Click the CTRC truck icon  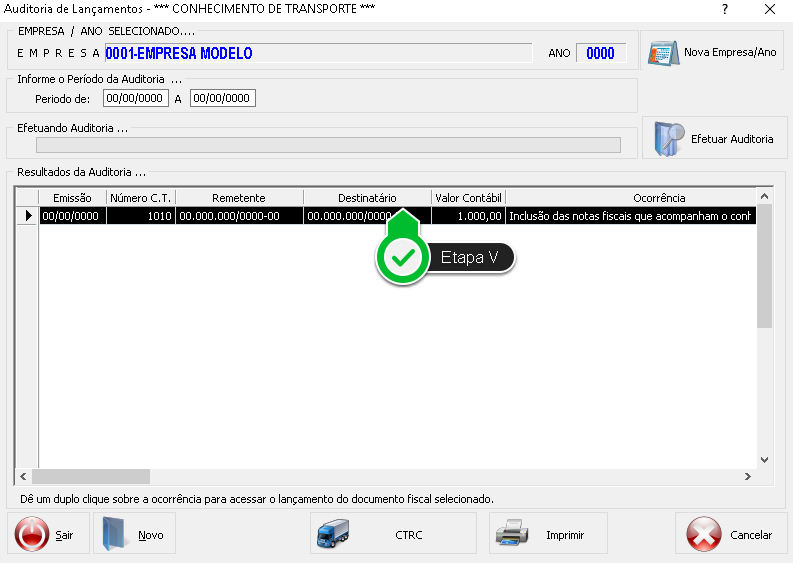333,534
